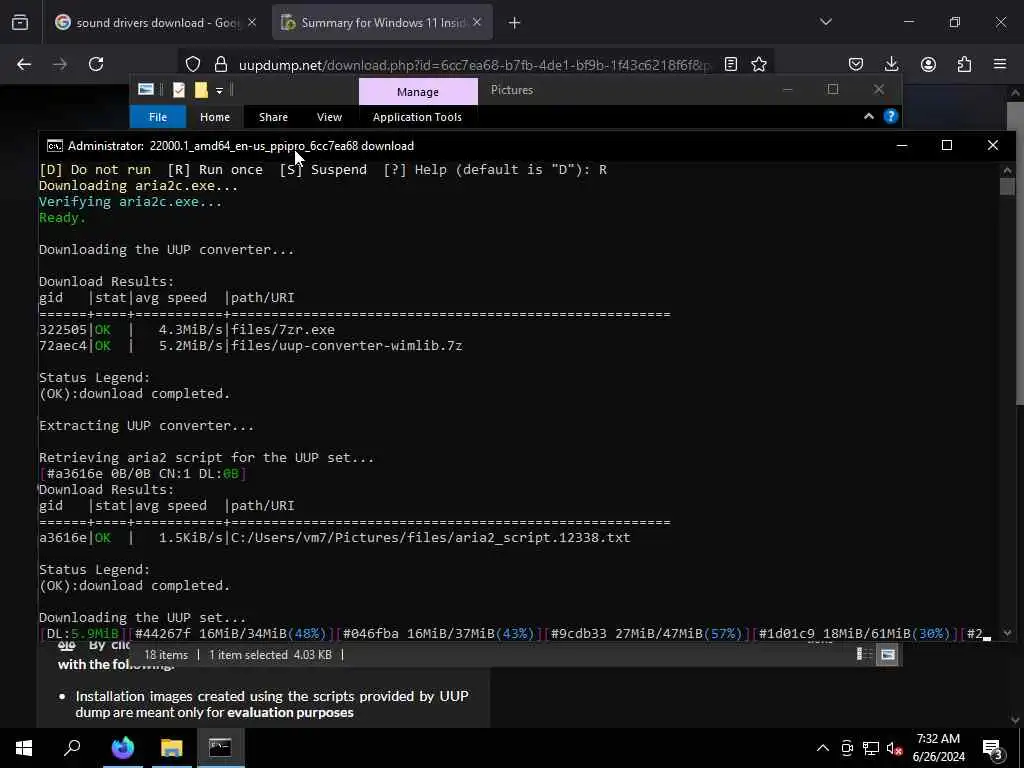
Task: Open taskbar search magnifier
Action: 72,748
